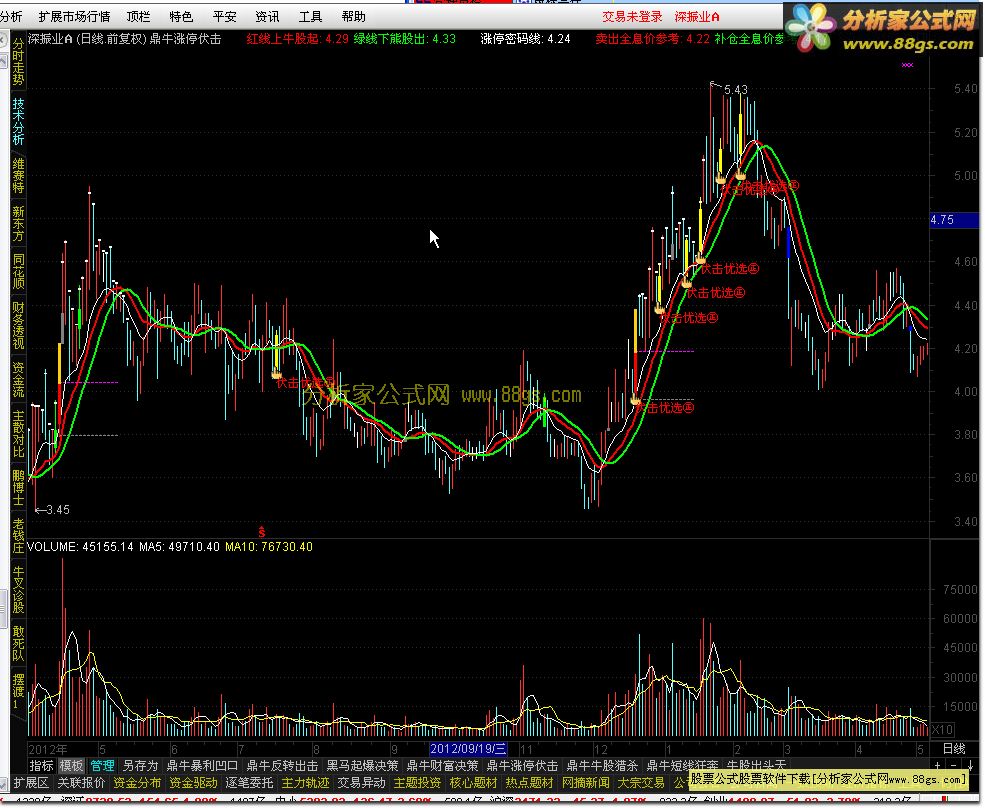Screen dimensions: 985x808
Task: Select the 技术分析 sidebar tab
Action: (x=18, y=121)
